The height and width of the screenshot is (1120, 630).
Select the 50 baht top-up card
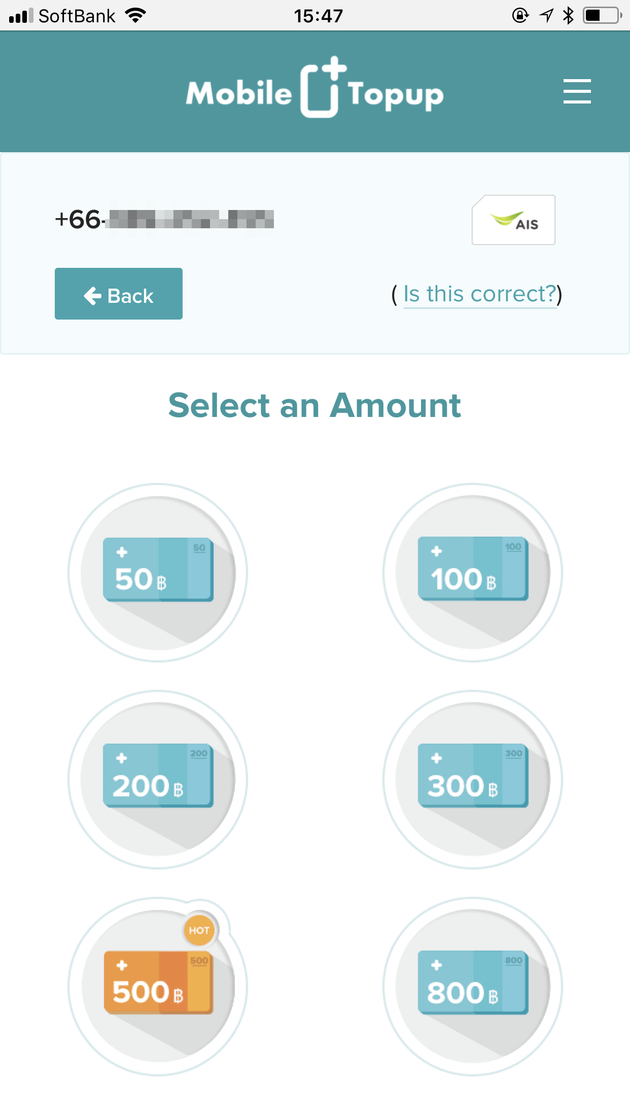click(x=158, y=572)
